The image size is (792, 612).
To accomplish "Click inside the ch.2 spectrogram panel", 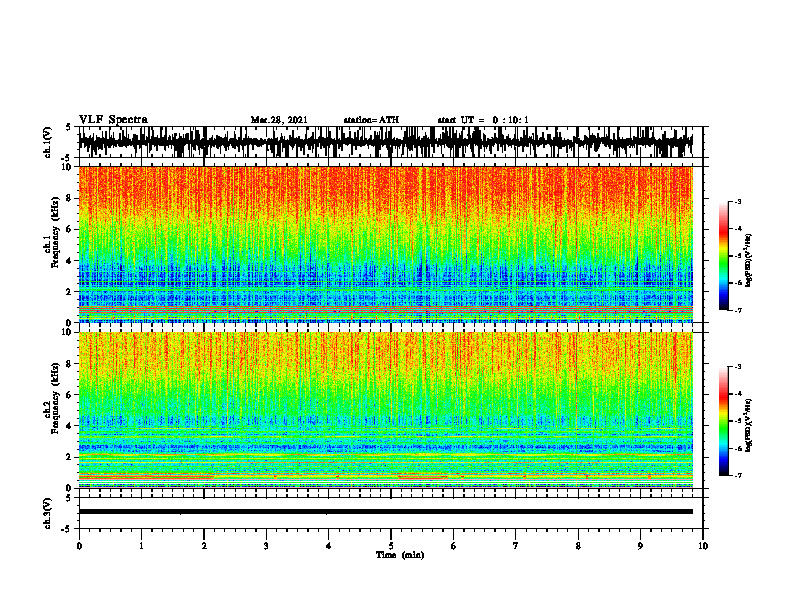I will (385, 410).
